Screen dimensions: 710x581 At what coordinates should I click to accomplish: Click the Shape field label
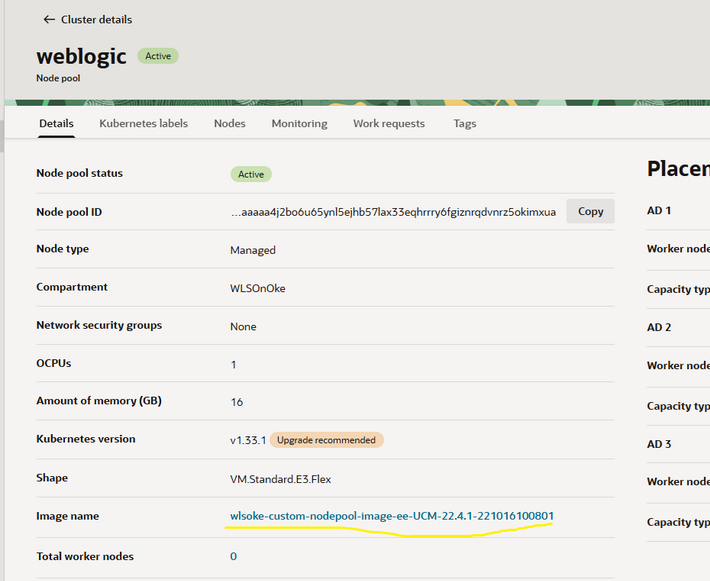tap(52, 478)
